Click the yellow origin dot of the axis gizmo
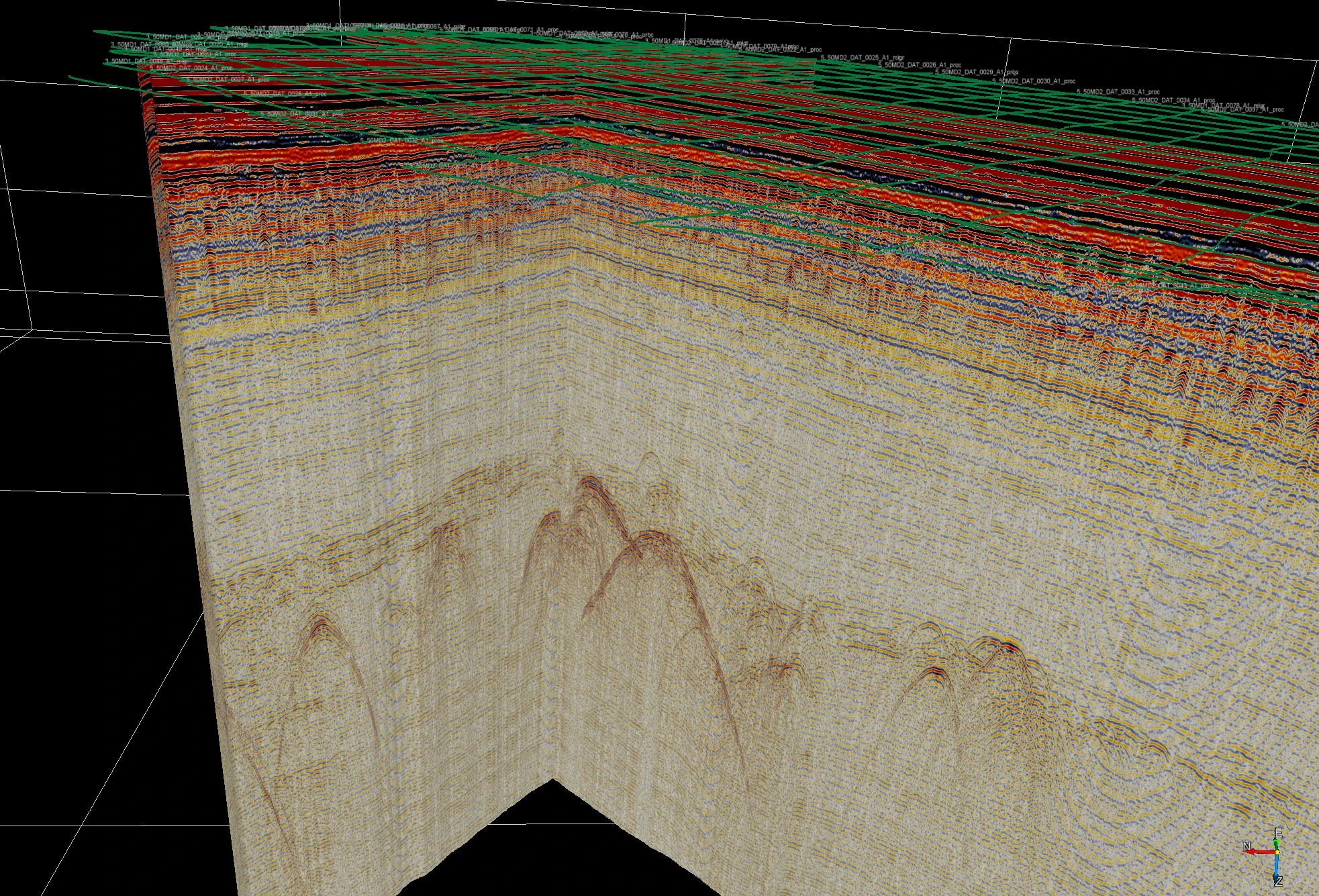Screen dimensions: 1319x896 [1277, 852]
